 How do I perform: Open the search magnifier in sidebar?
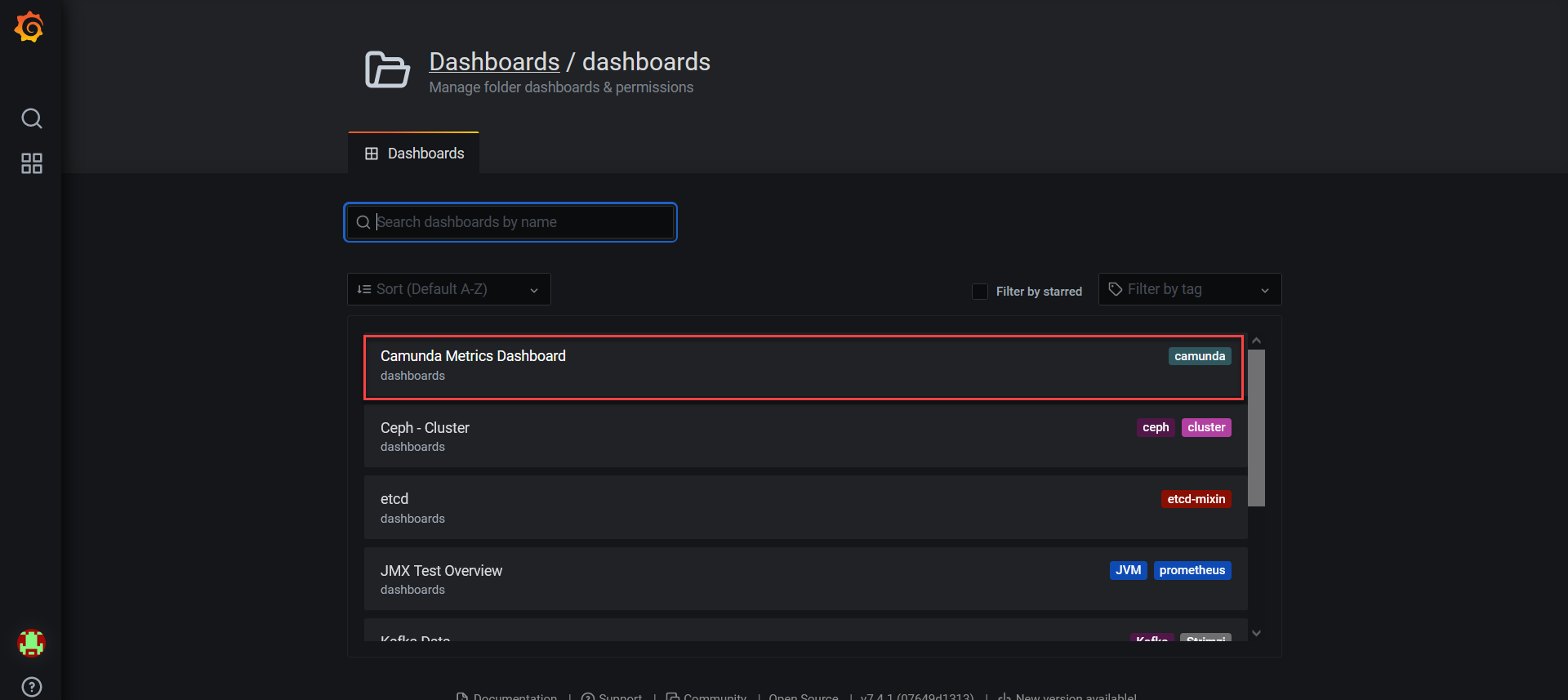click(32, 118)
